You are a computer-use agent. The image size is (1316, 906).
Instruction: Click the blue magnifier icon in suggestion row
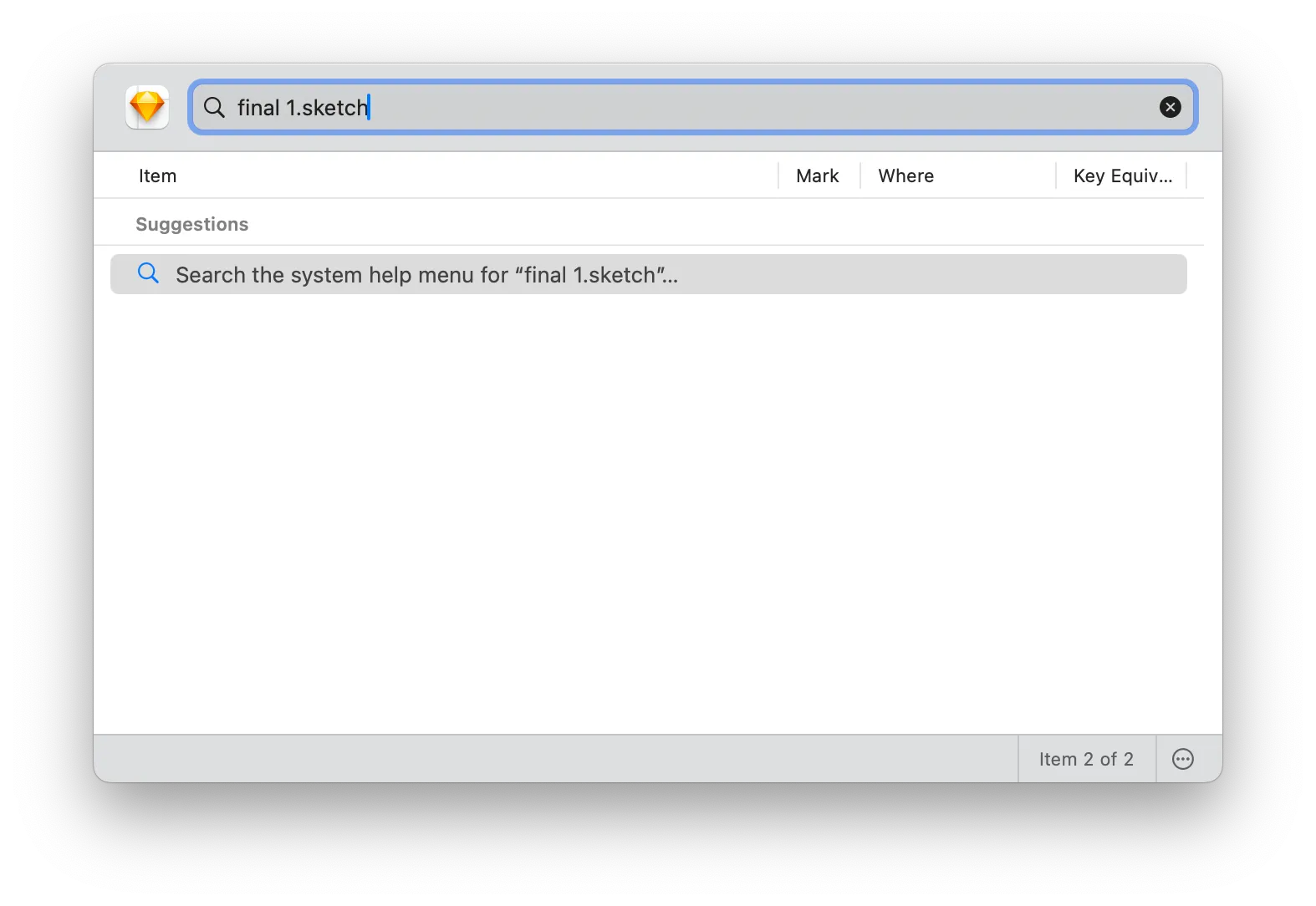tap(148, 273)
